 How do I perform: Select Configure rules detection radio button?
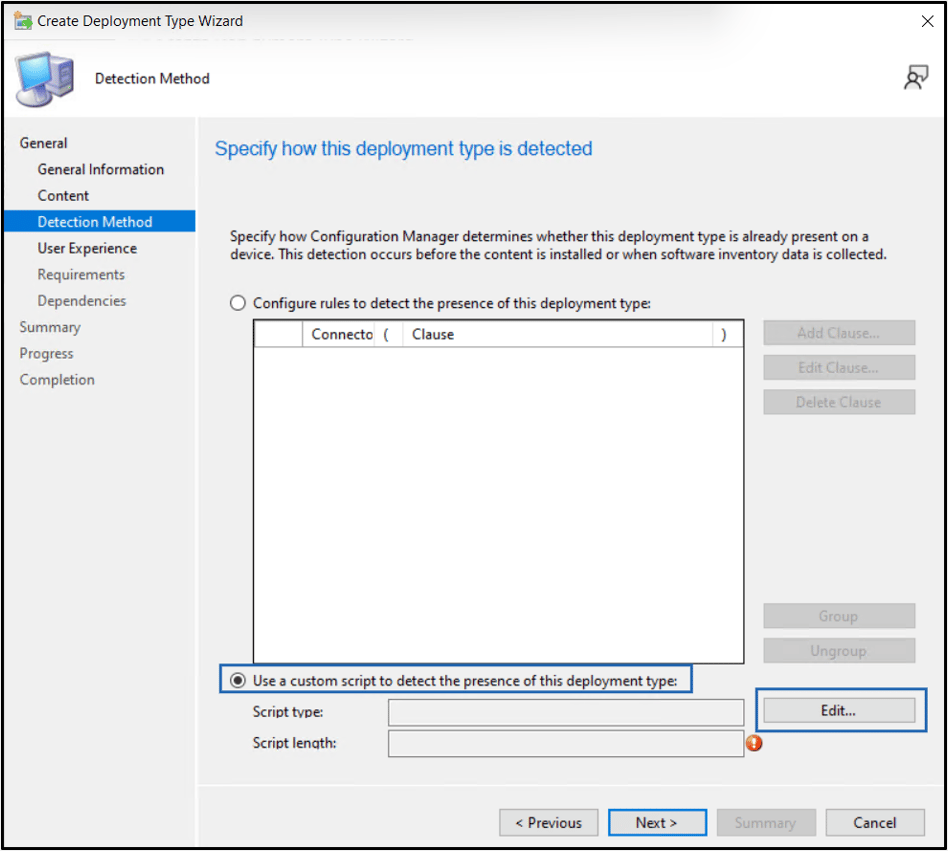click(238, 303)
